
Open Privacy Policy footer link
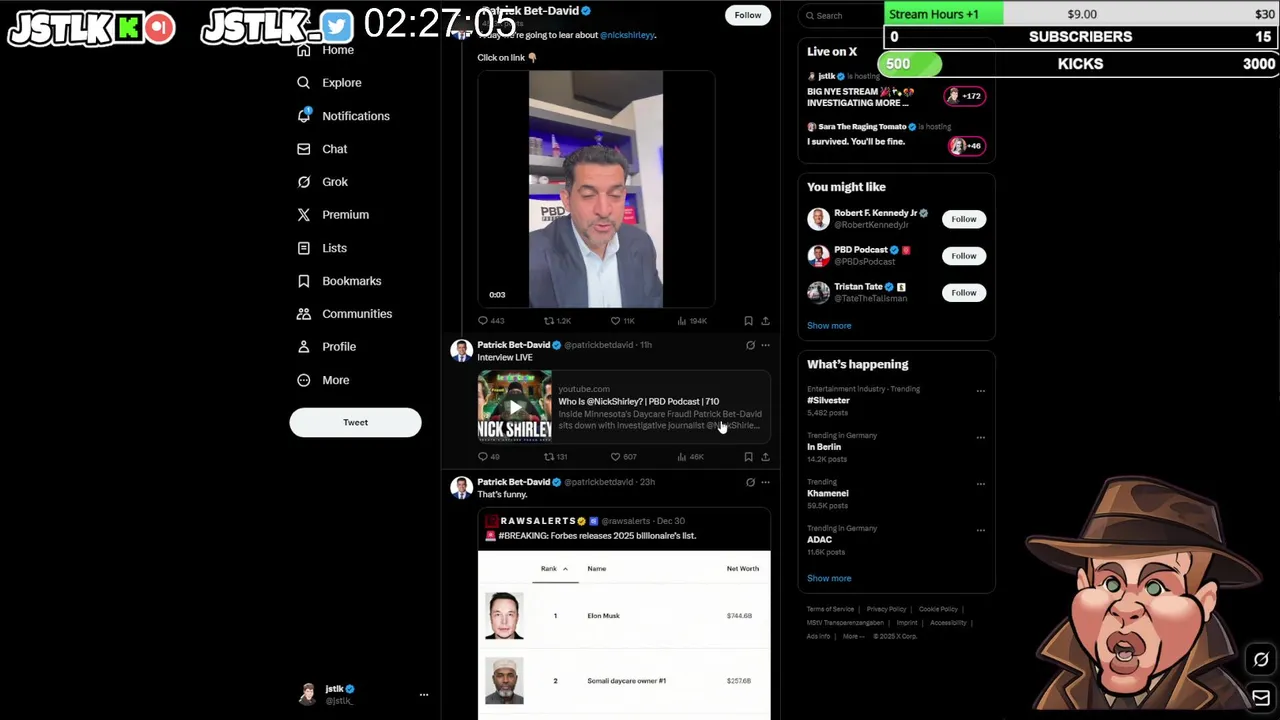886,609
